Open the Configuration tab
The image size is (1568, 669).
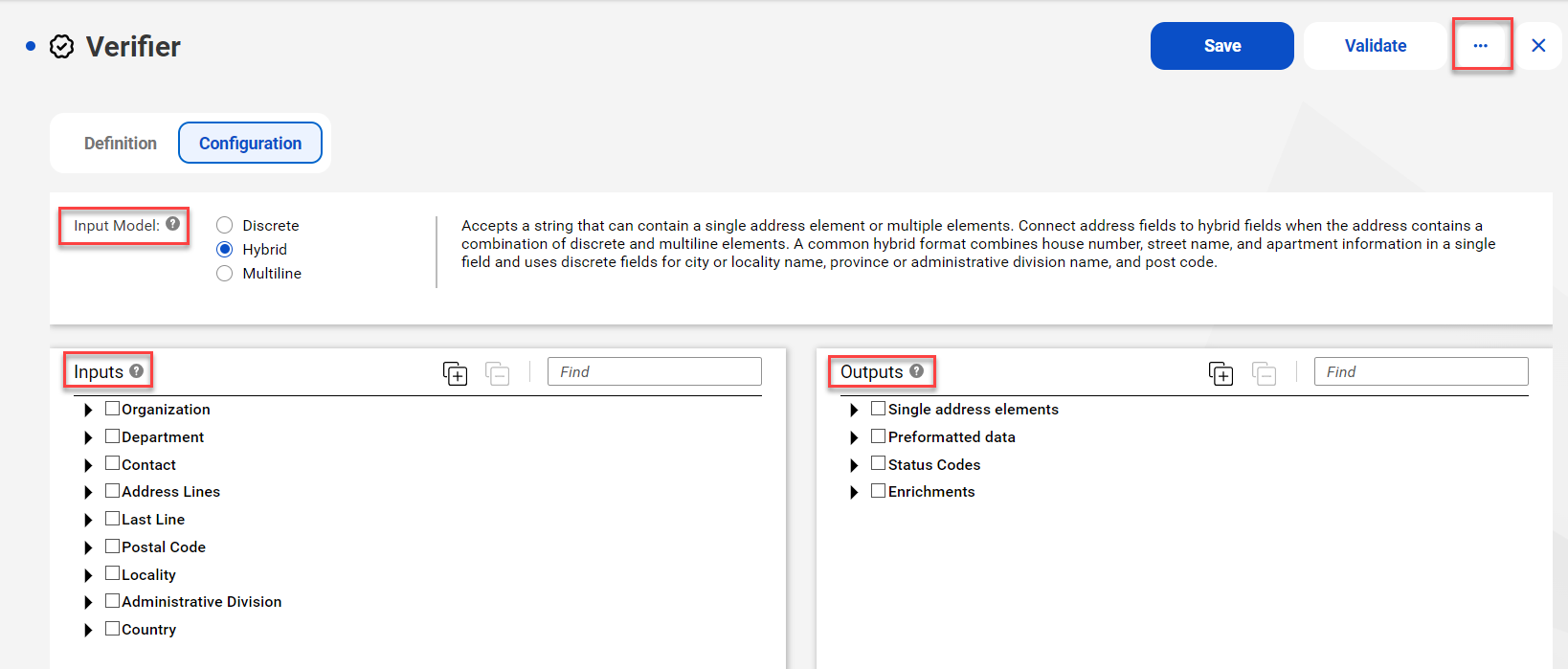point(250,143)
